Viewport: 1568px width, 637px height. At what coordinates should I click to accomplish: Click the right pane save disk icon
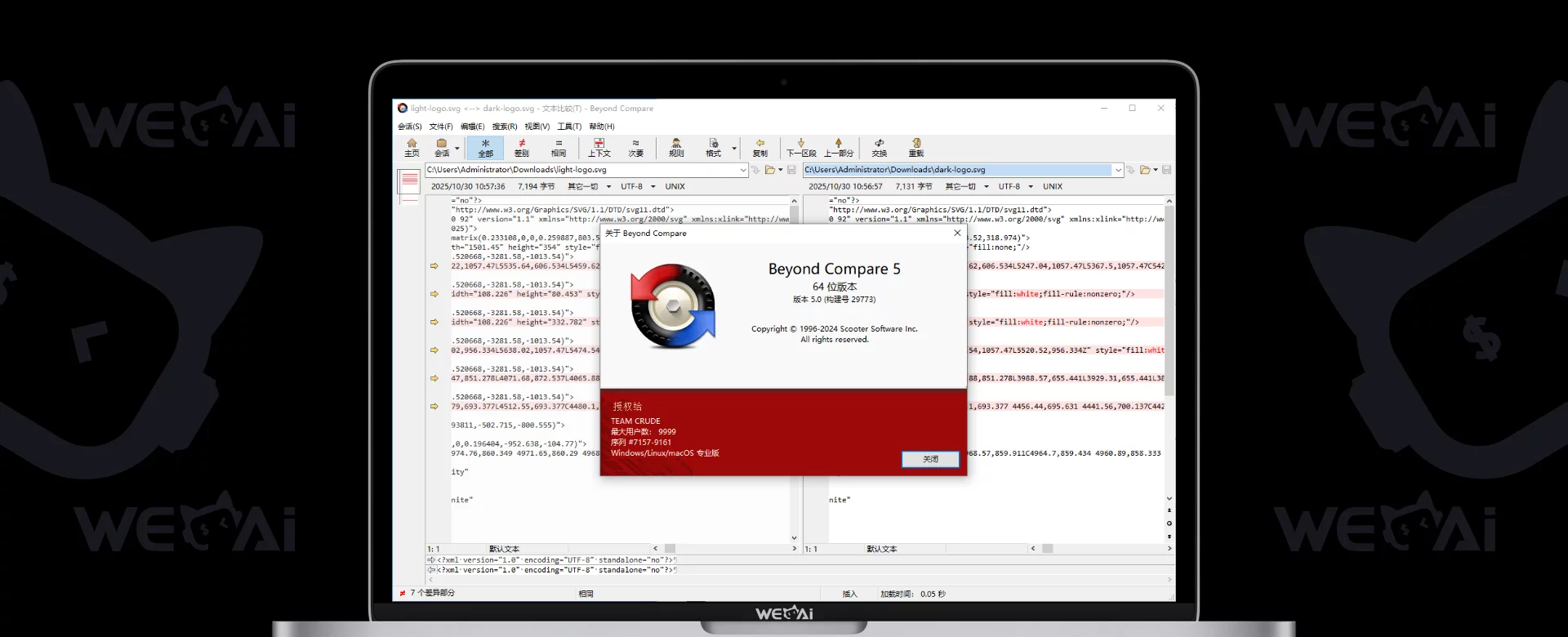click(1166, 170)
